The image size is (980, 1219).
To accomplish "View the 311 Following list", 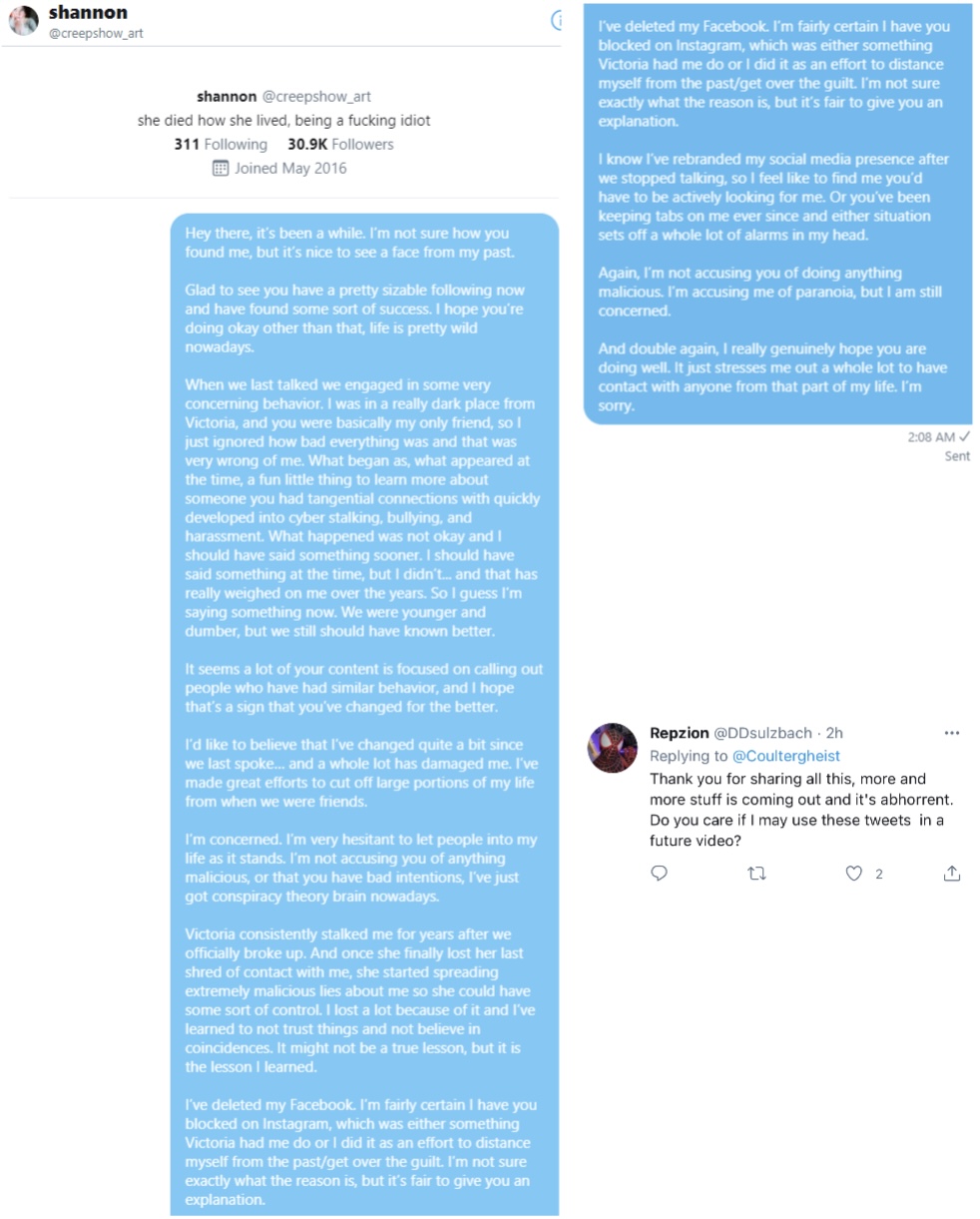I will coord(221,144).
